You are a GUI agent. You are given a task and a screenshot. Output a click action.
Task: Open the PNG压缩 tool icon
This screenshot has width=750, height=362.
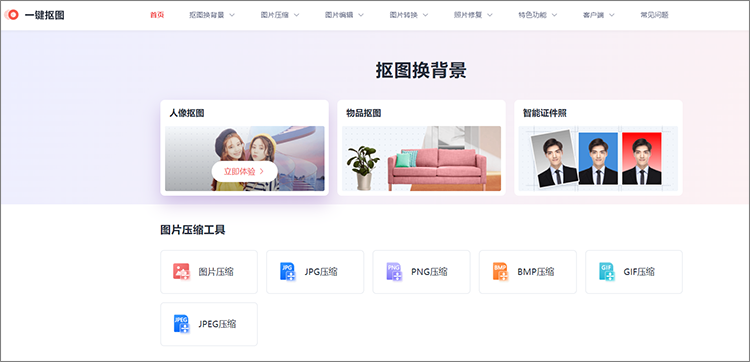[x=394, y=272]
